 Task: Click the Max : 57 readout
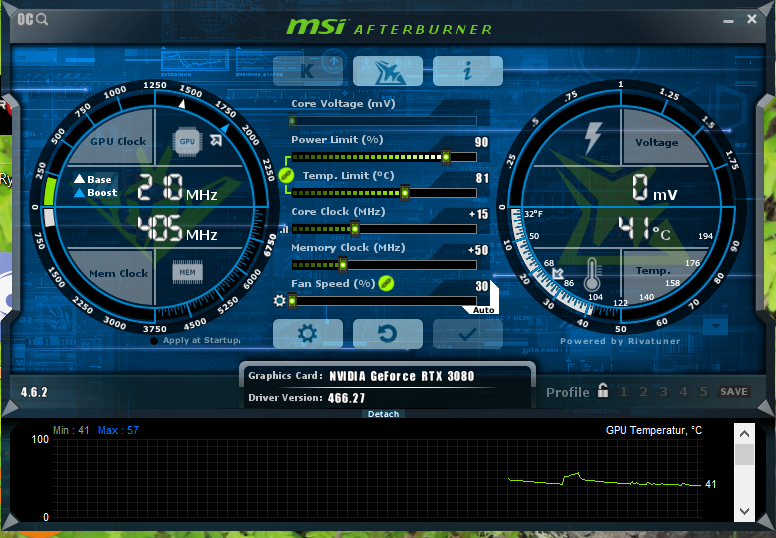point(118,430)
